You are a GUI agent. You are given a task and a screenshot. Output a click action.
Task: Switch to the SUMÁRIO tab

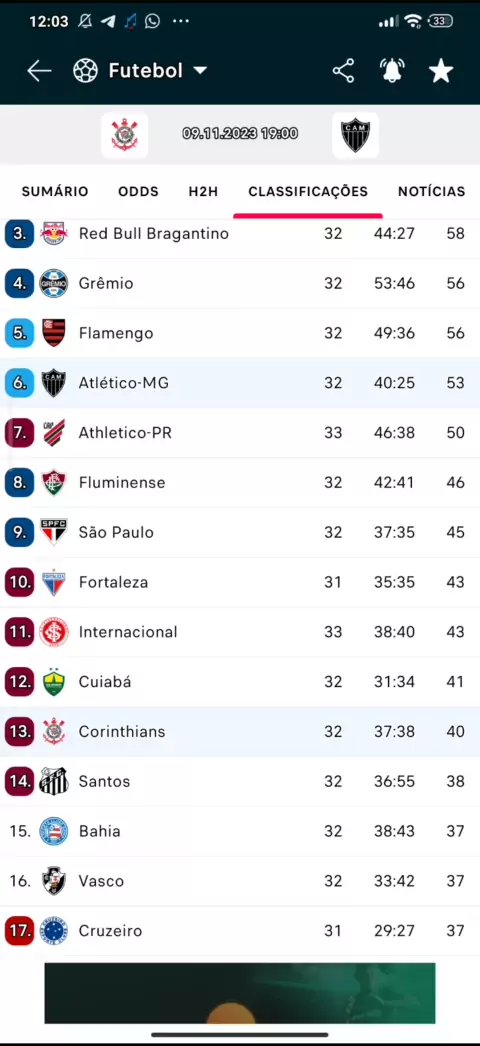pos(55,191)
